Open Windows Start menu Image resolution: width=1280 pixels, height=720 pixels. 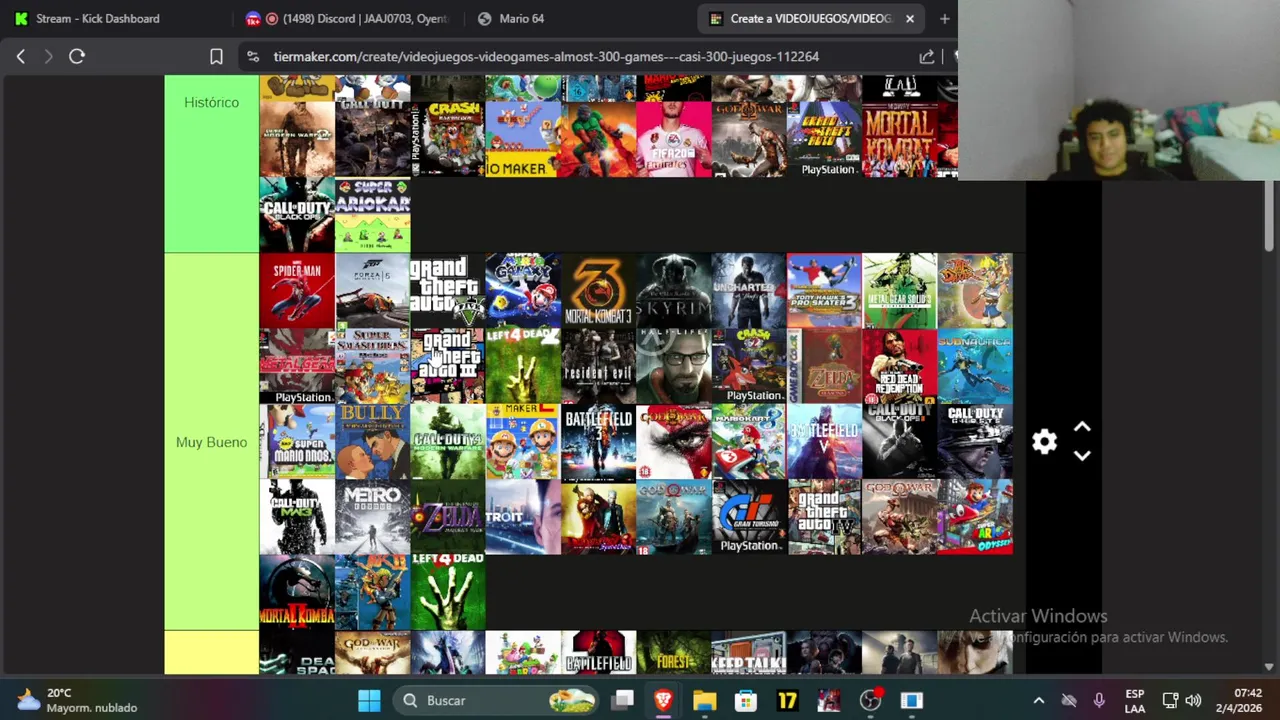pos(369,700)
